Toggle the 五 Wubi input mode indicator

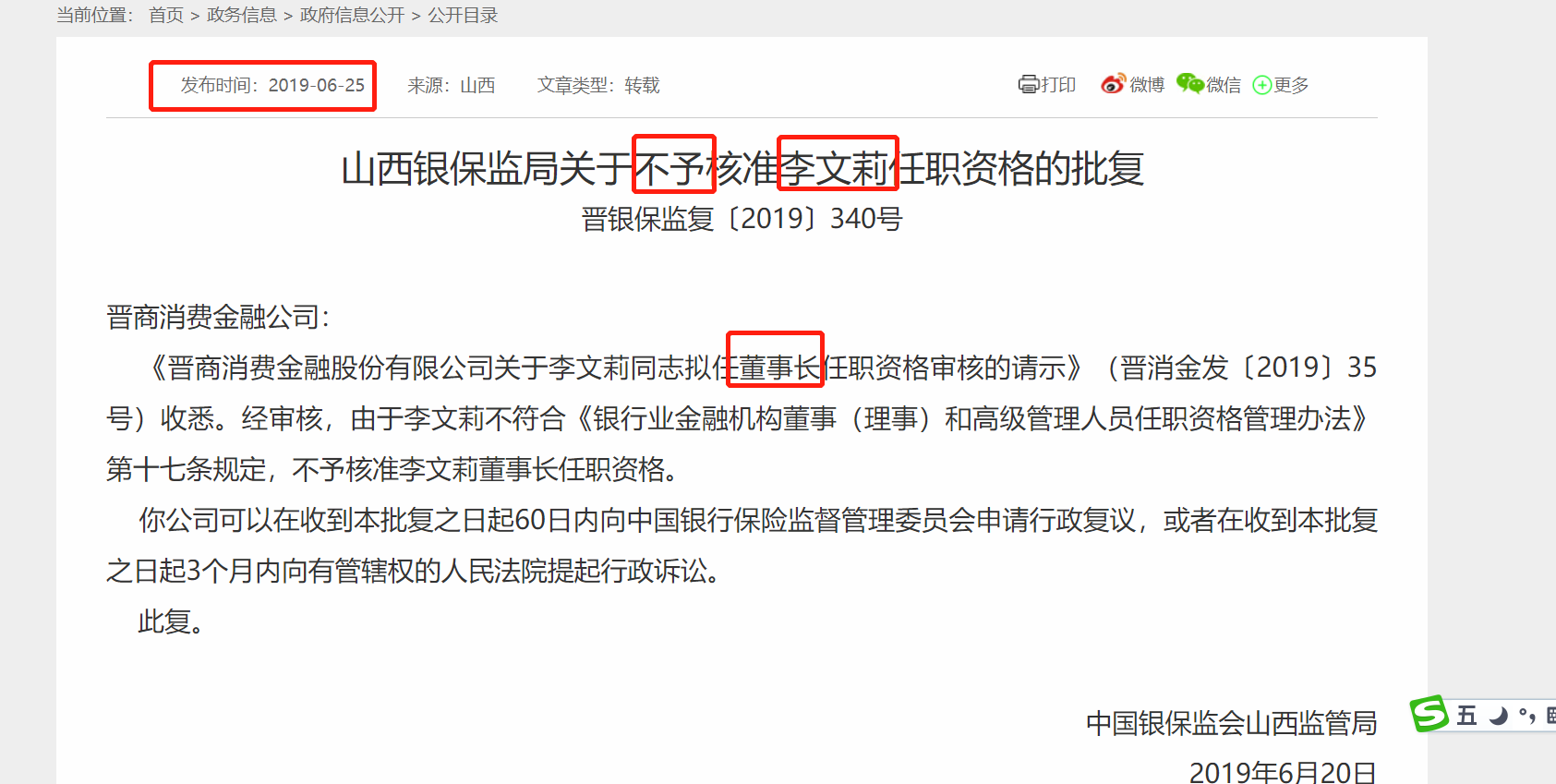[x=1466, y=716]
